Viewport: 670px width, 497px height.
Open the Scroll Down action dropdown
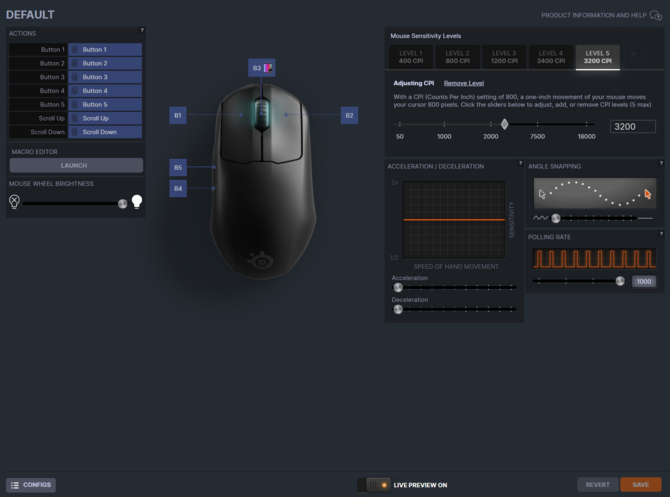coord(105,132)
